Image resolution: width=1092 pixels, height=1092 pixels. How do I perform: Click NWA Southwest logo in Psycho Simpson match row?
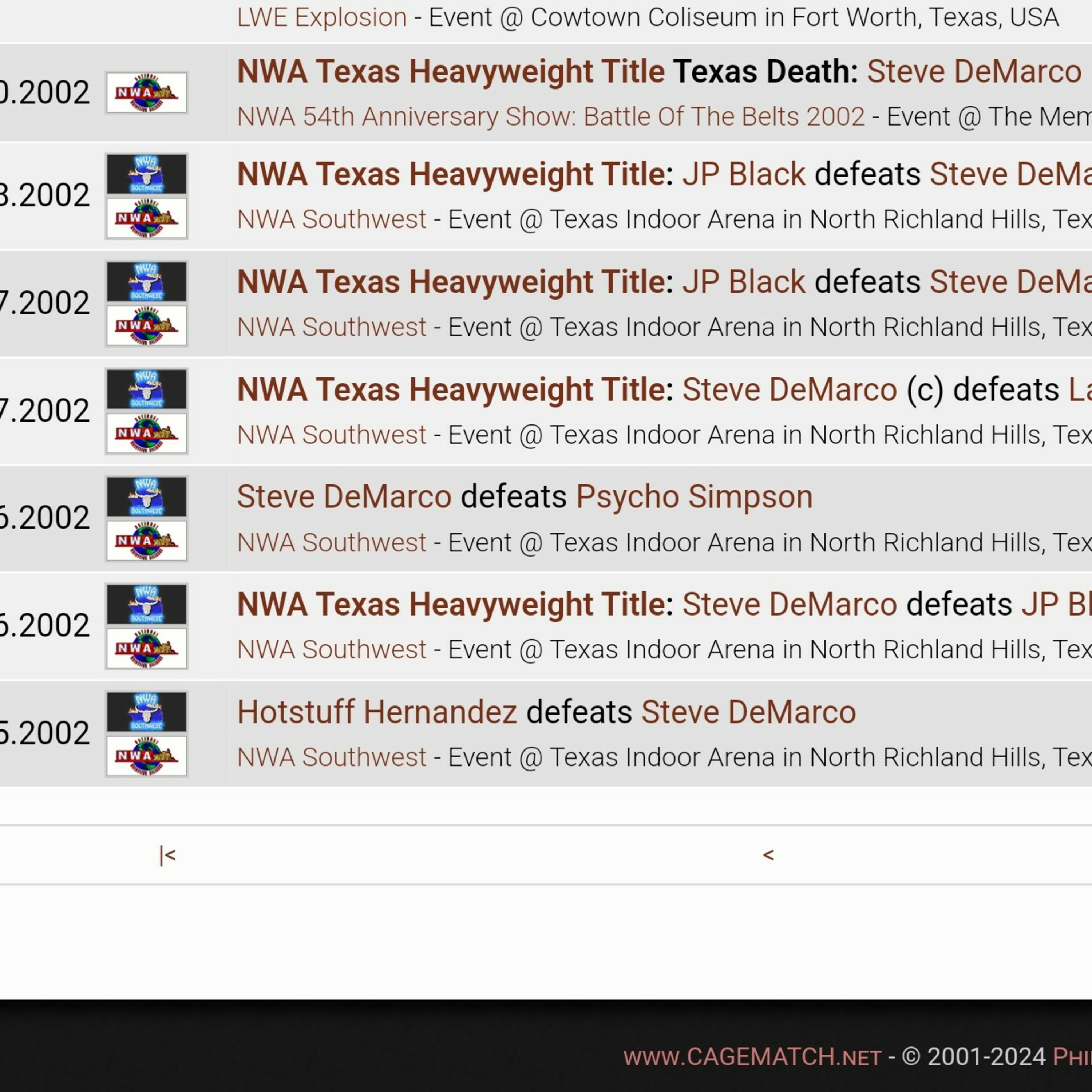pos(146,497)
